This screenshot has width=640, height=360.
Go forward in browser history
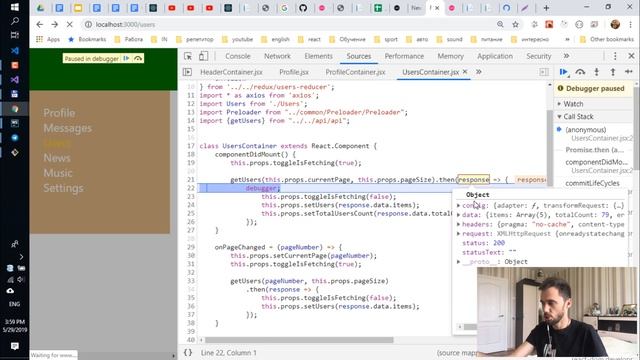[x=55, y=24]
